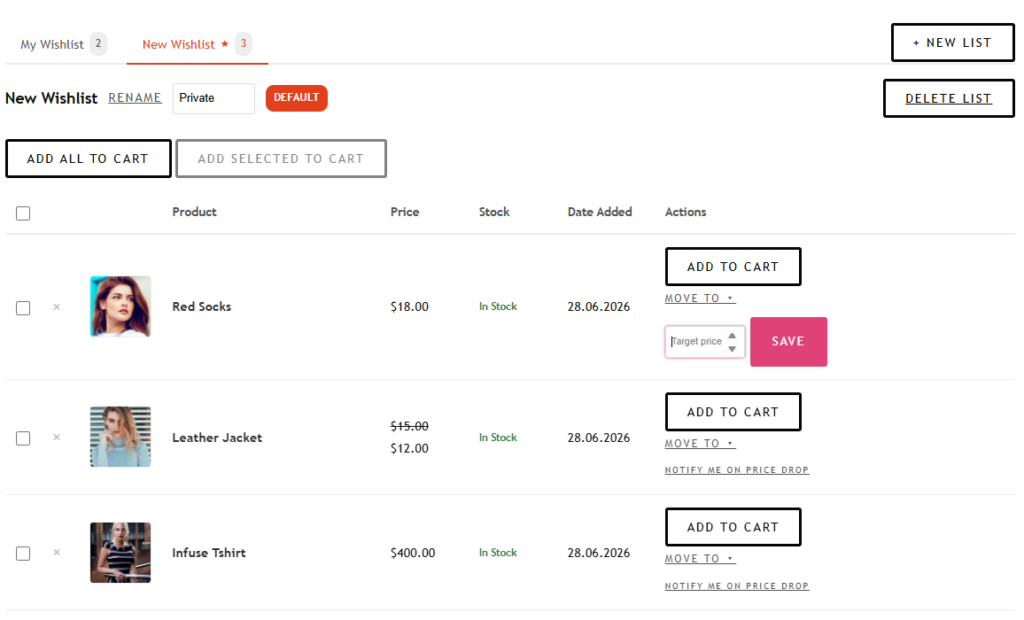Click the Rename link

(135, 98)
